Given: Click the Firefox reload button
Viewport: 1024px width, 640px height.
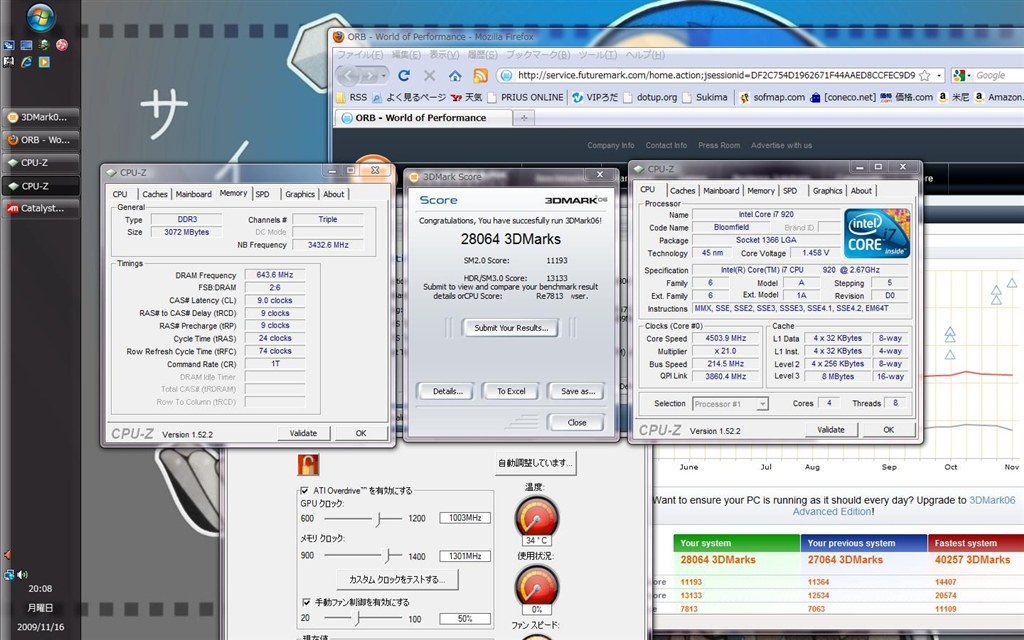Looking at the screenshot, I should point(404,75).
